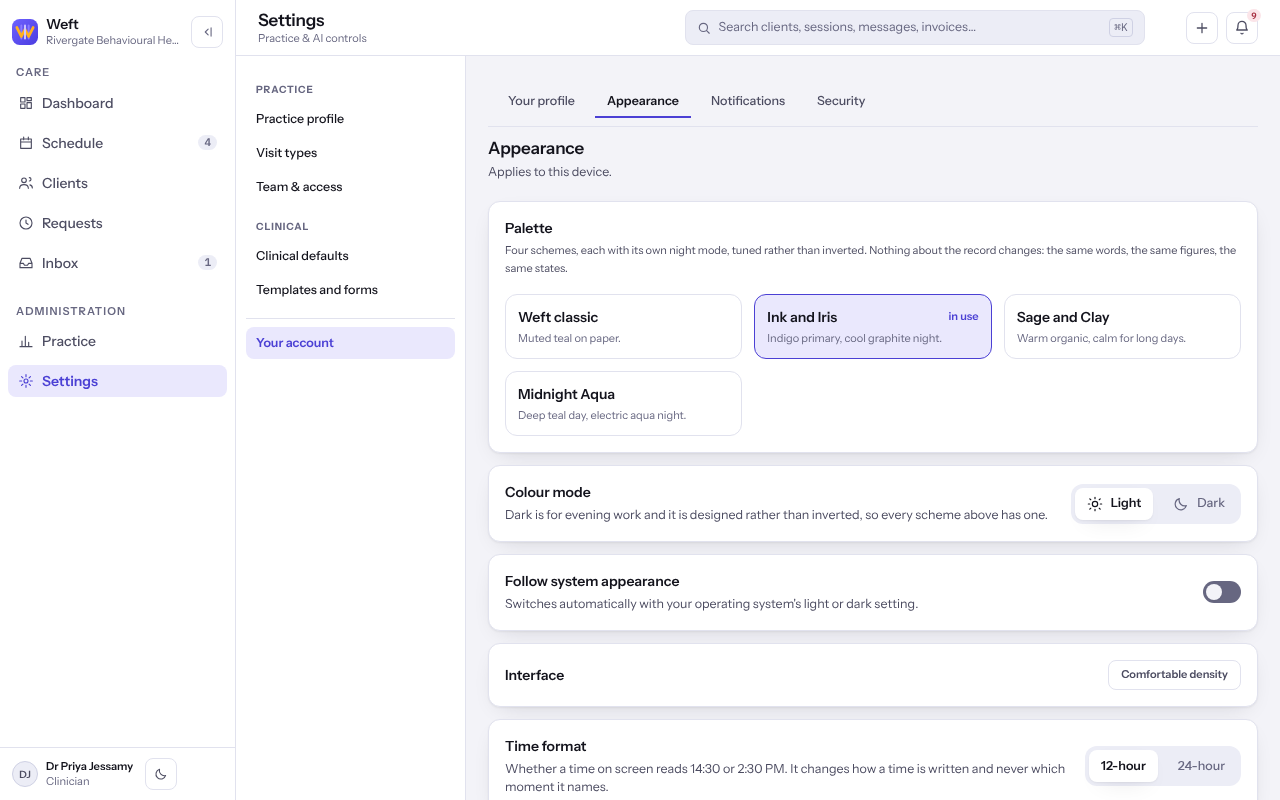Click the Dr Priya Jessamy name
The width and height of the screenshot is (1280, 800).
point(89,766)
